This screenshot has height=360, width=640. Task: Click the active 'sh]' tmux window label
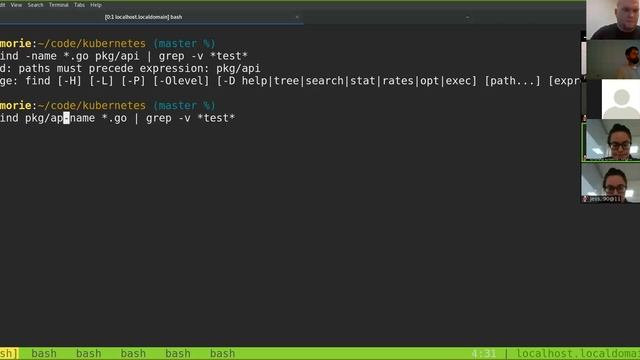coord(9,353)
